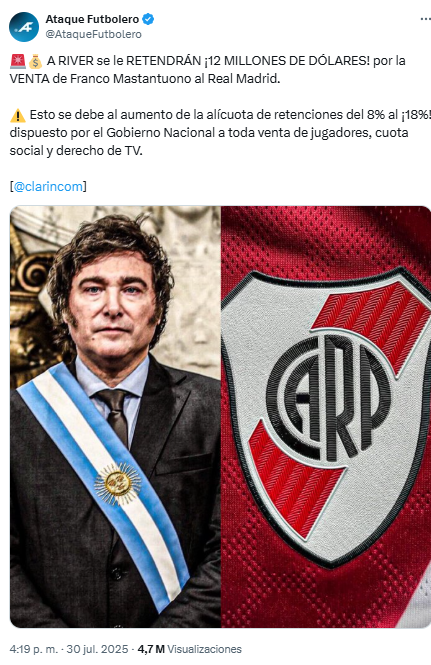Open the River Plate crest image

[326, 416]
